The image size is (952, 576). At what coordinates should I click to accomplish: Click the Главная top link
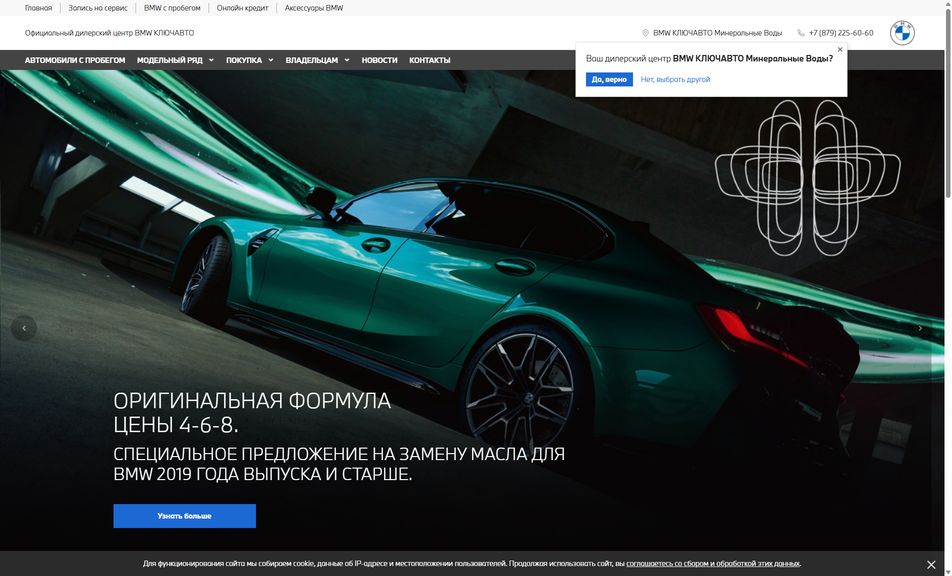(38, 8)
